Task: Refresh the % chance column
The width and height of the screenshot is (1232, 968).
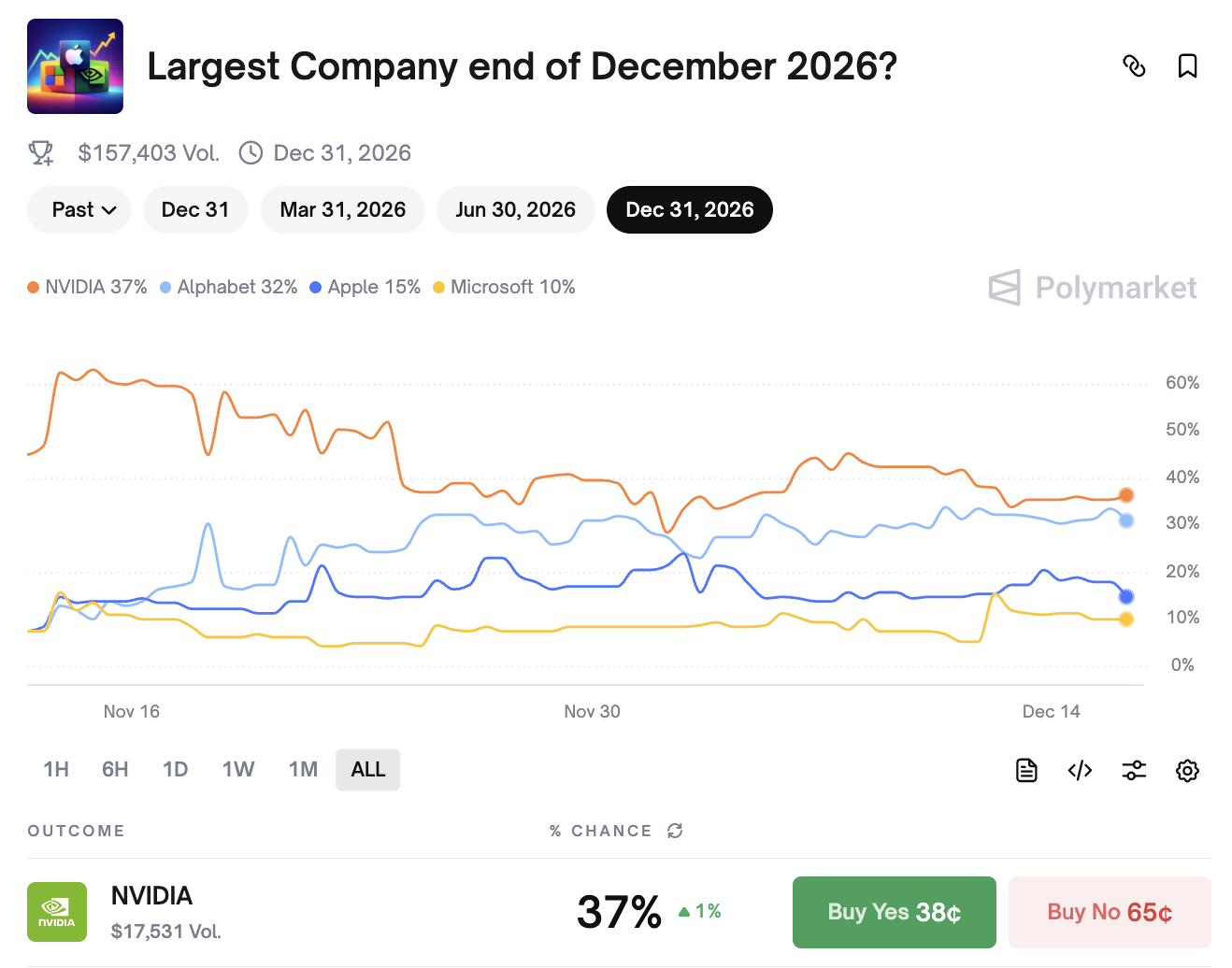Action: (675, 831)
